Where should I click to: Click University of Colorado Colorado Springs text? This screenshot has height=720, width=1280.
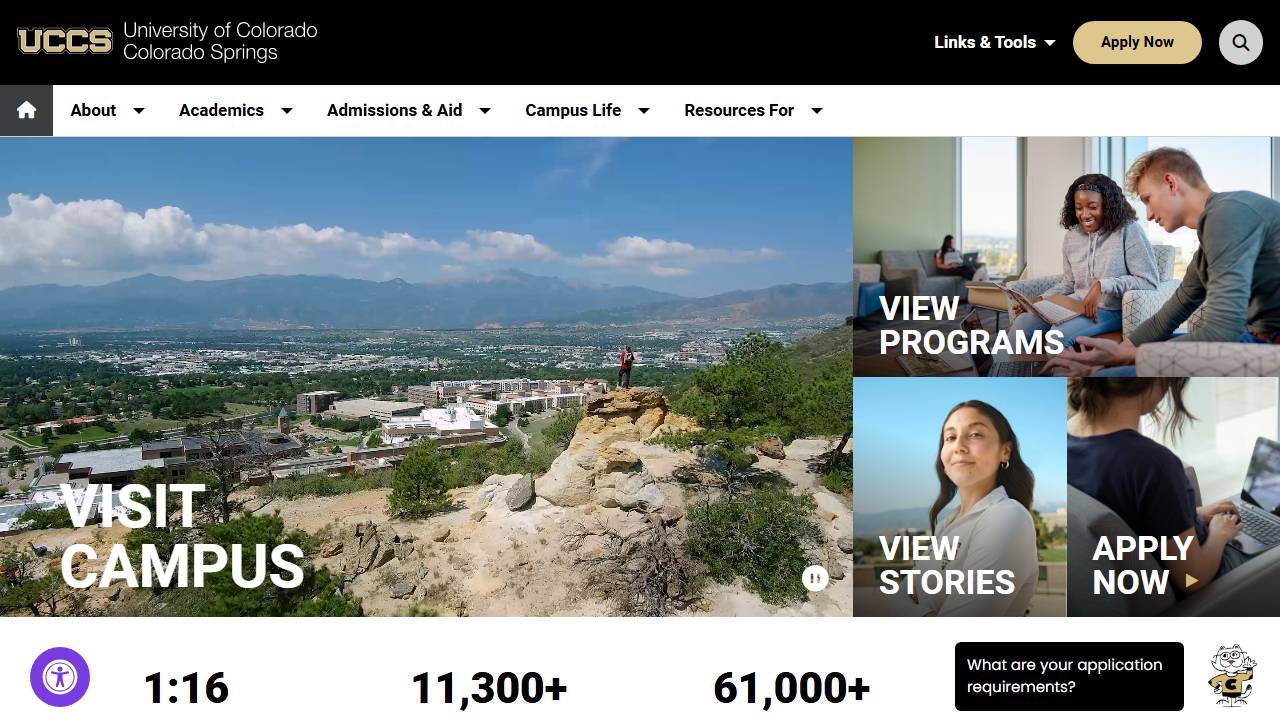pyautogui.click(x=220, y=41)
